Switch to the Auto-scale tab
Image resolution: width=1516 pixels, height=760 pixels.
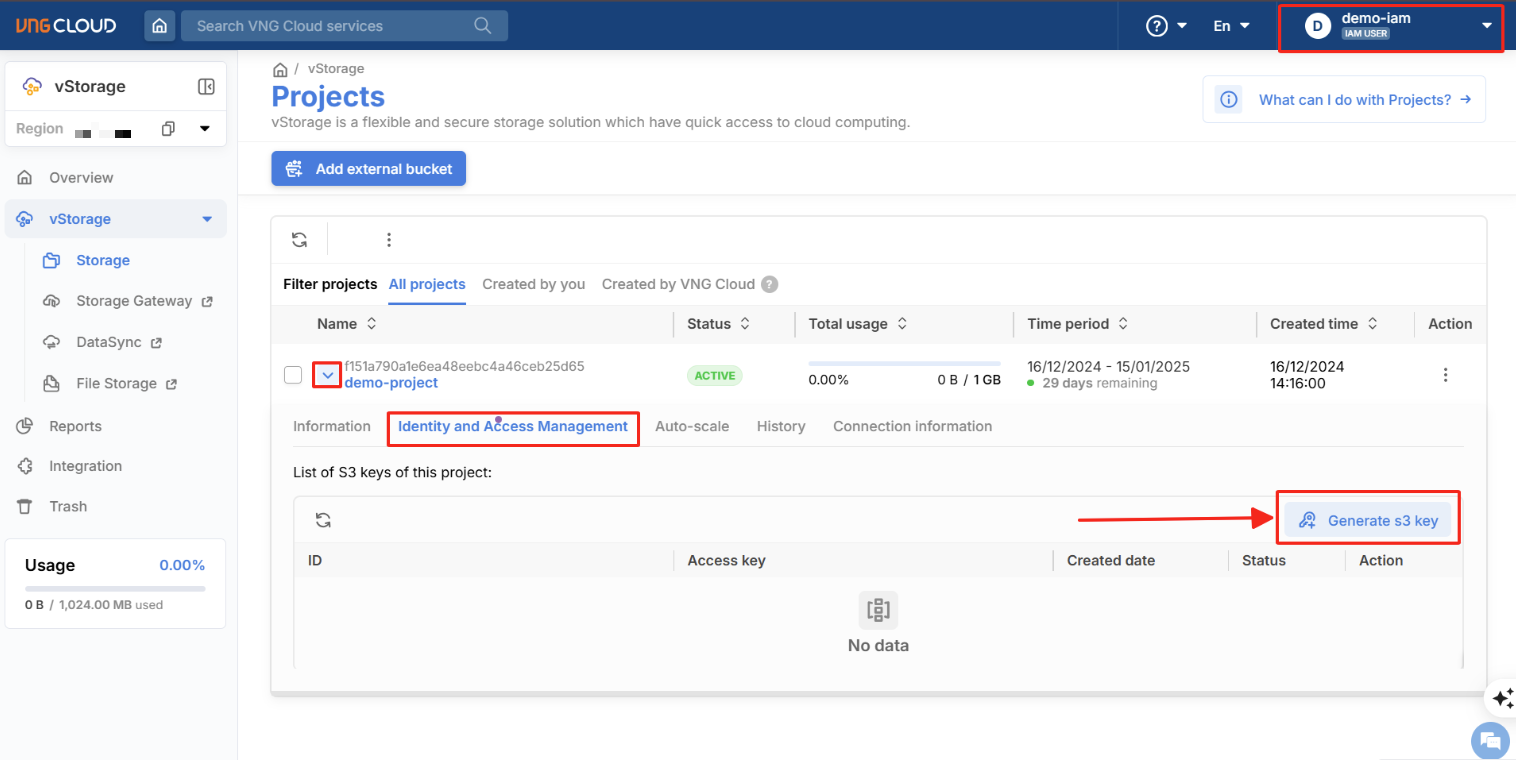[x=692, y=426]
